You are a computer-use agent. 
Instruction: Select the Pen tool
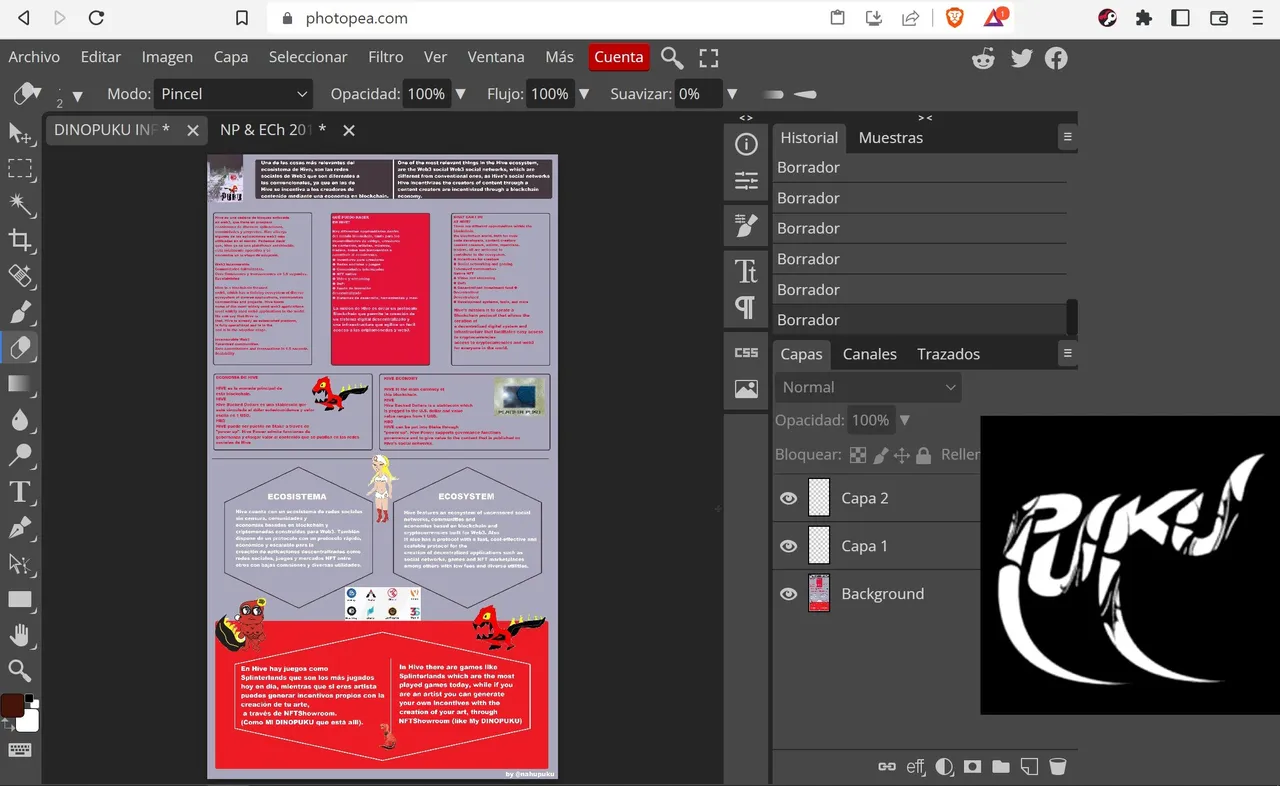[x=20, y=528]
